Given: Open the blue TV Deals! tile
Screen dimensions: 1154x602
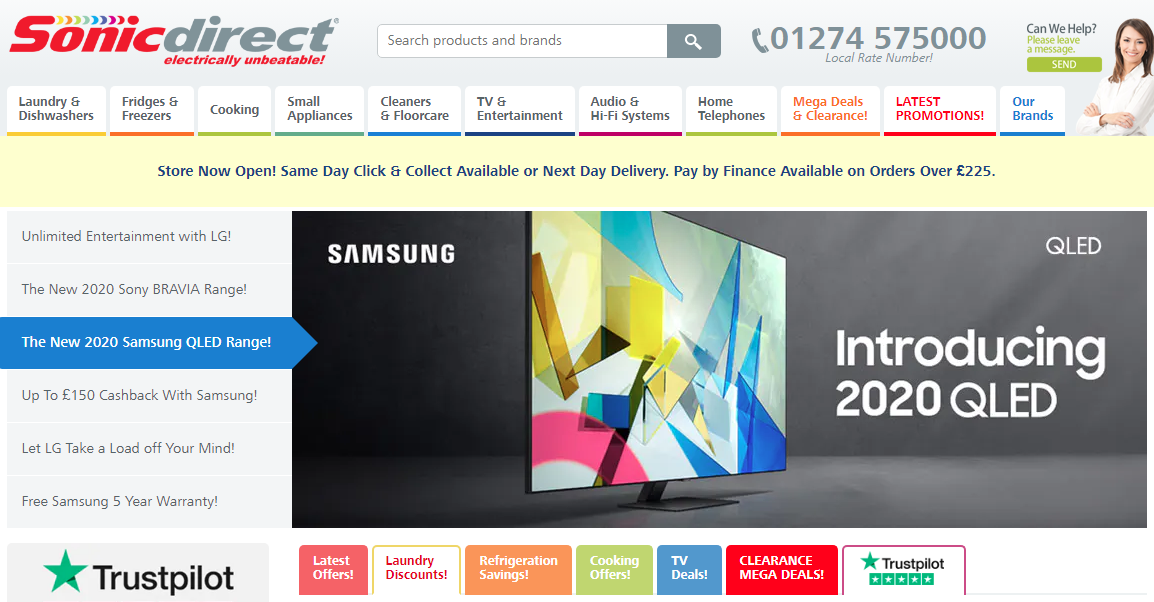Looking at the screenshot, I should pos(690,570).
